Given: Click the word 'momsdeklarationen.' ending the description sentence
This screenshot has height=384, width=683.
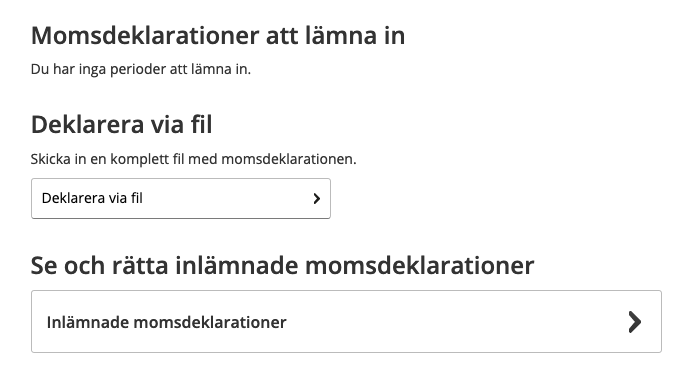Looking at the screenshot, I should pos(289,159).
